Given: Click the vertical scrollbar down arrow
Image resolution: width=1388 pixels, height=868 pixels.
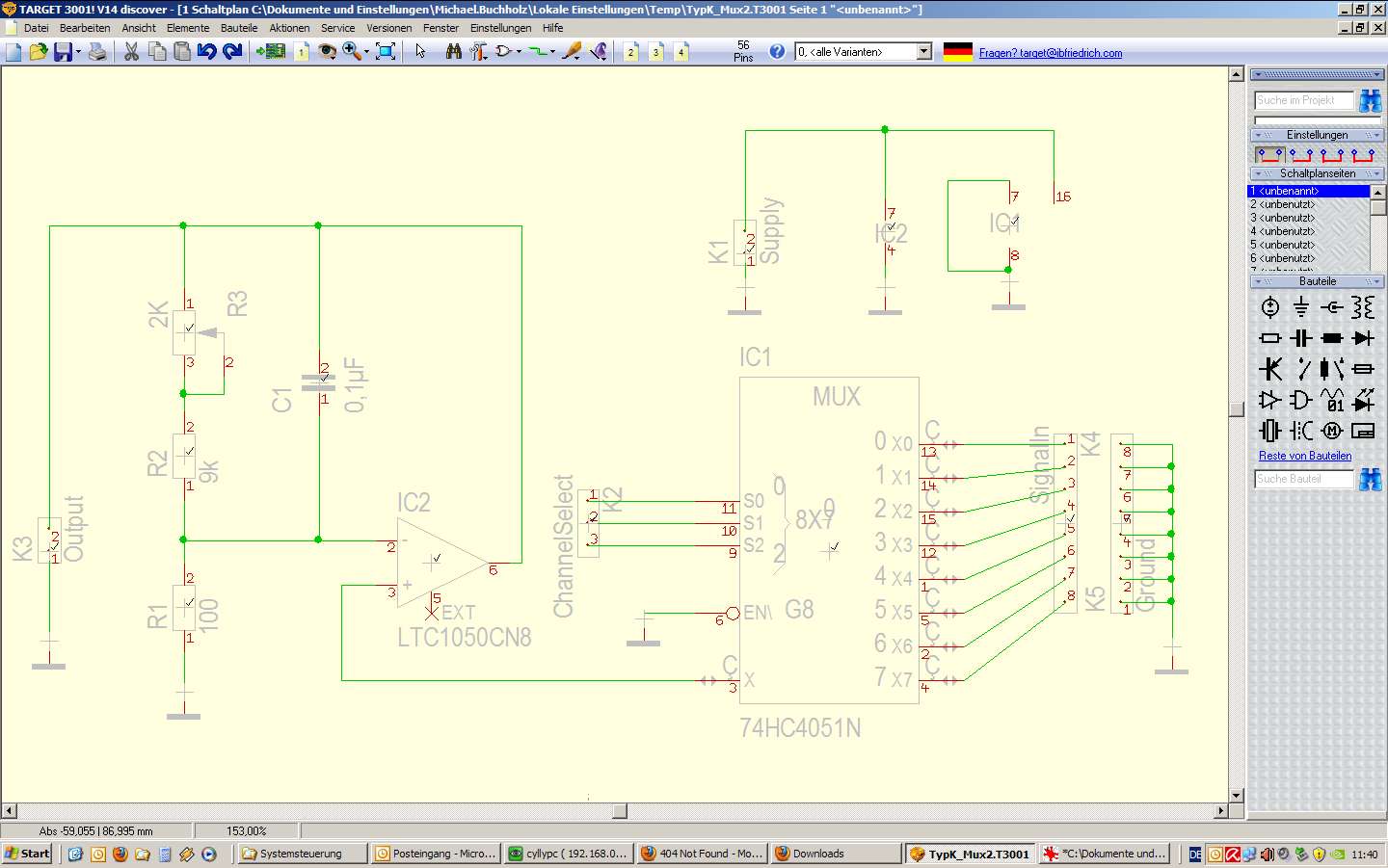Looking at the screenshot, I should click(x=1237, y=796).
